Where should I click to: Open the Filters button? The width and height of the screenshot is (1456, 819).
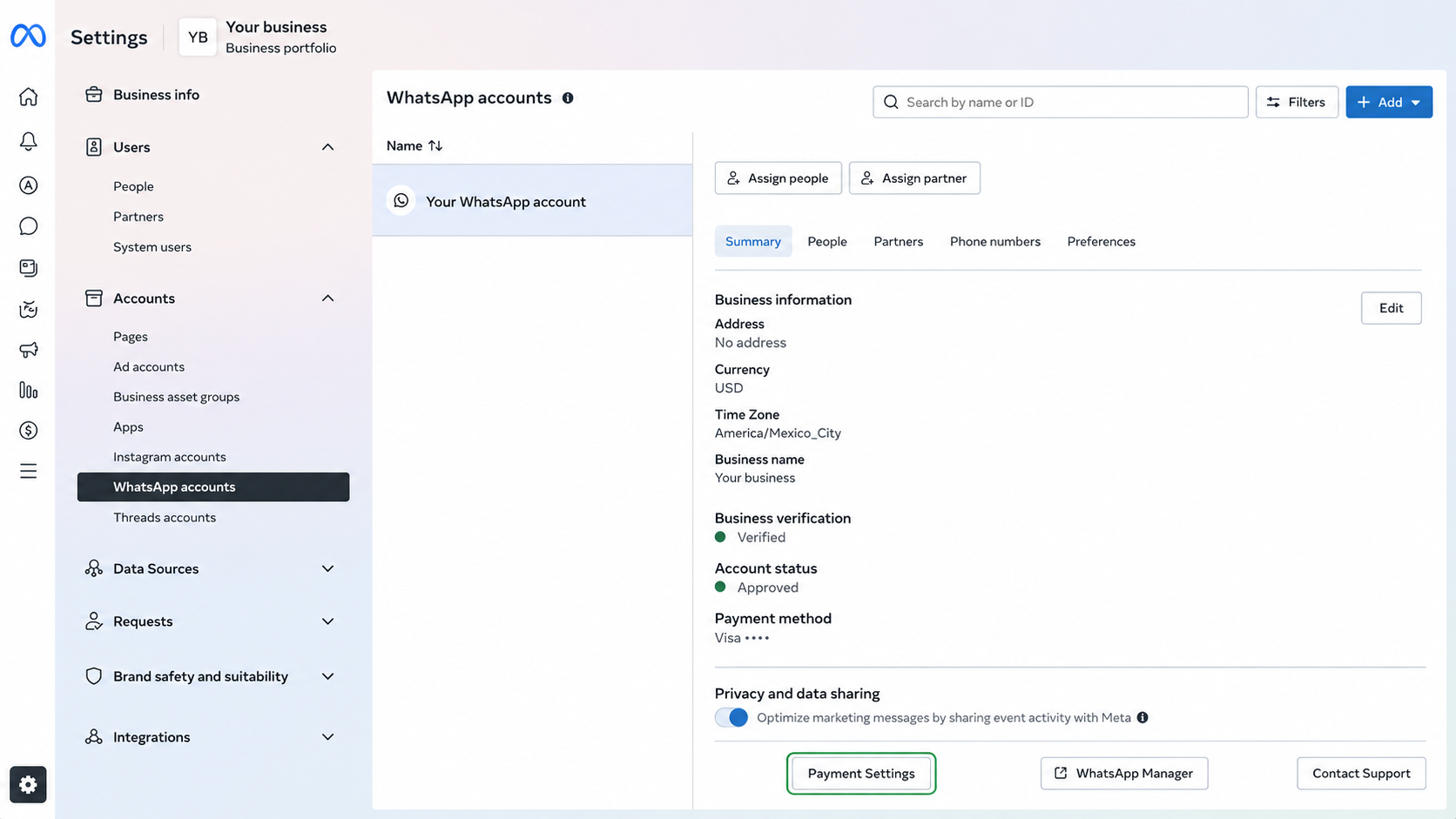click(x=1297, y=103)
